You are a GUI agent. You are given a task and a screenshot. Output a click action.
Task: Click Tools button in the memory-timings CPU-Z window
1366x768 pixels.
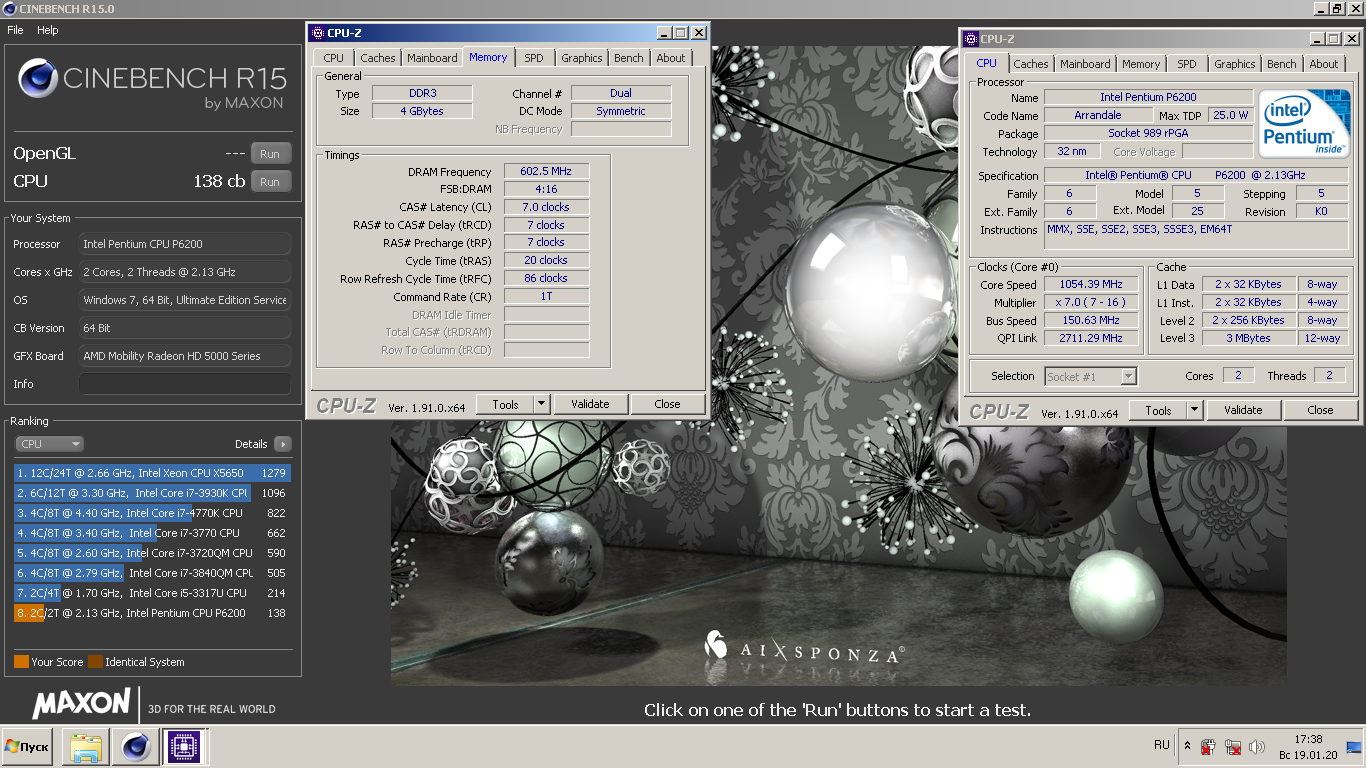pos(505,404)
